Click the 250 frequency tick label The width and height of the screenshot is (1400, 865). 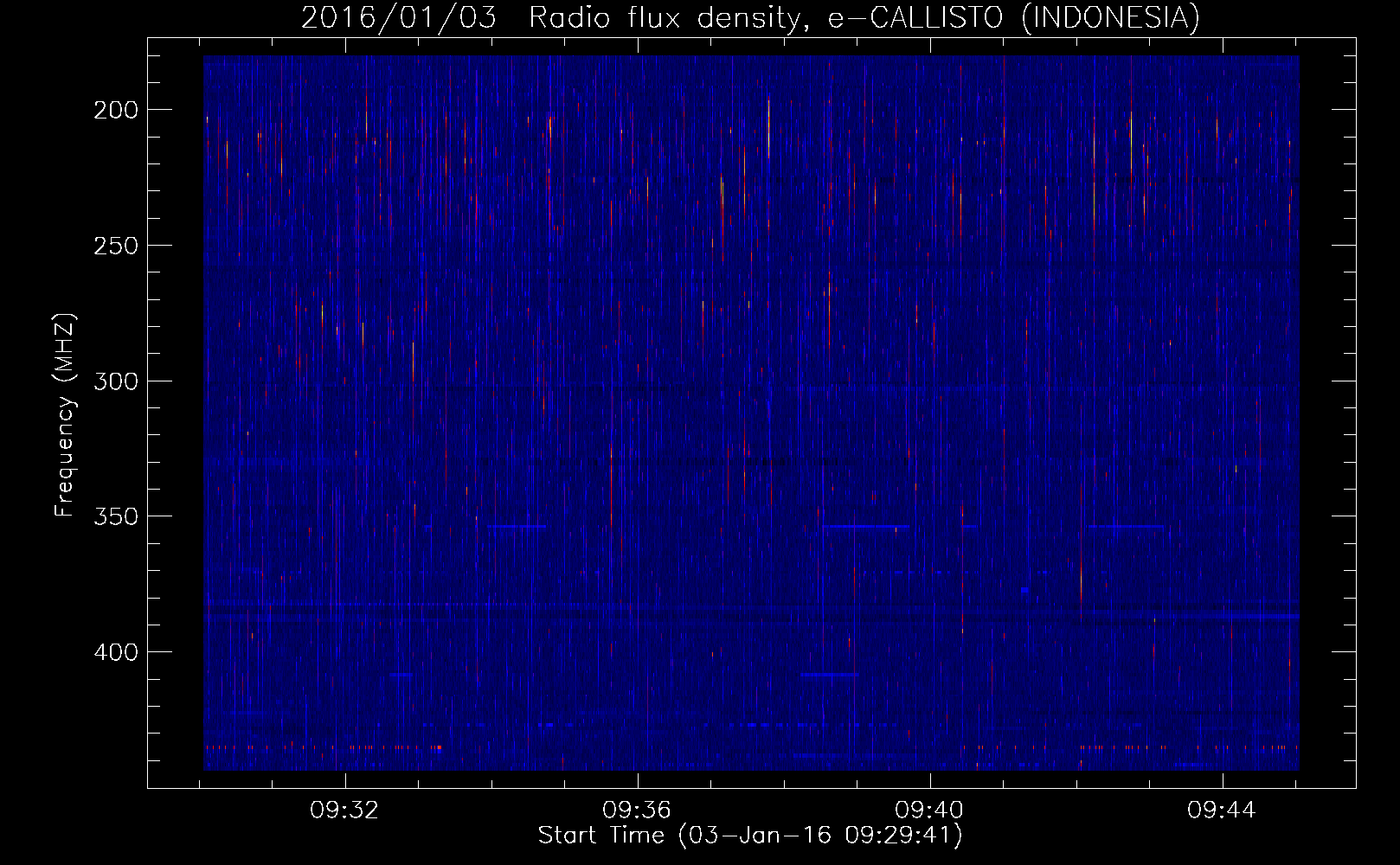click(116, 246)
